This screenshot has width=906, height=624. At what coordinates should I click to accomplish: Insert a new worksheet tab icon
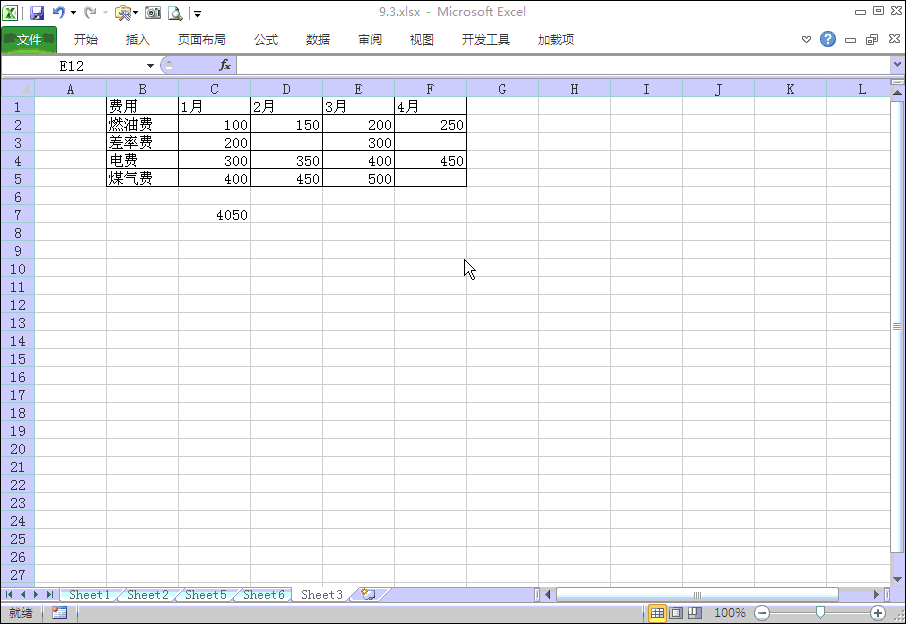click(368, 594)
